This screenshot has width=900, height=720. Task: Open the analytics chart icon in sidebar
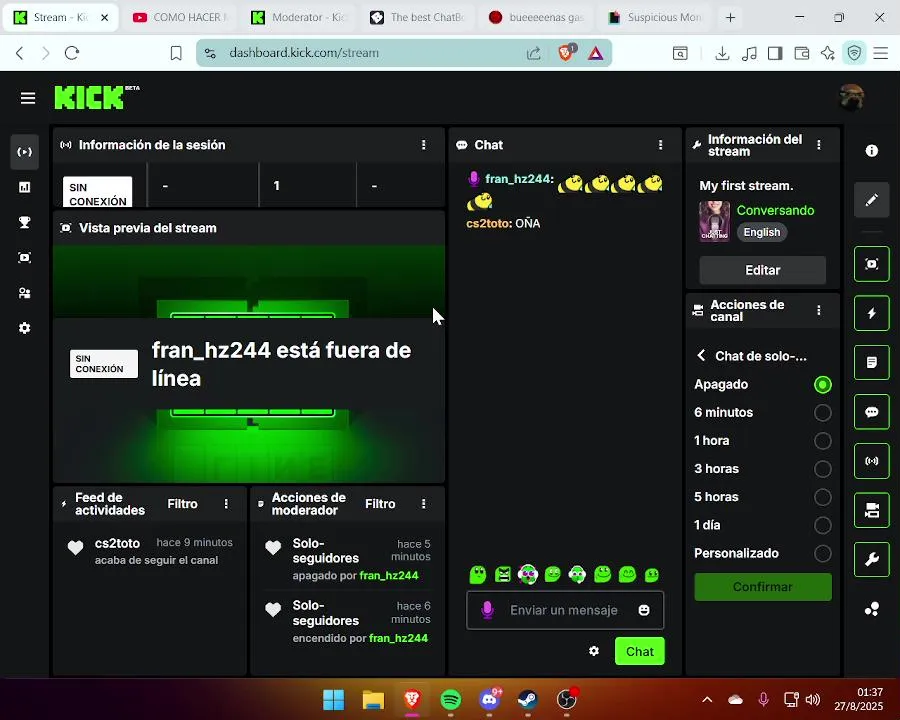[25, 187]
